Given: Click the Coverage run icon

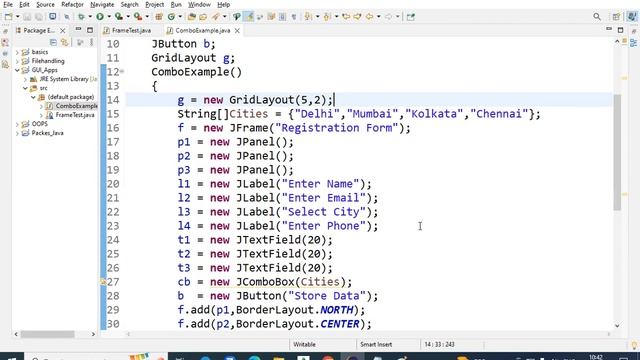Looking at the screenshot, I should (x=119, y=17).
